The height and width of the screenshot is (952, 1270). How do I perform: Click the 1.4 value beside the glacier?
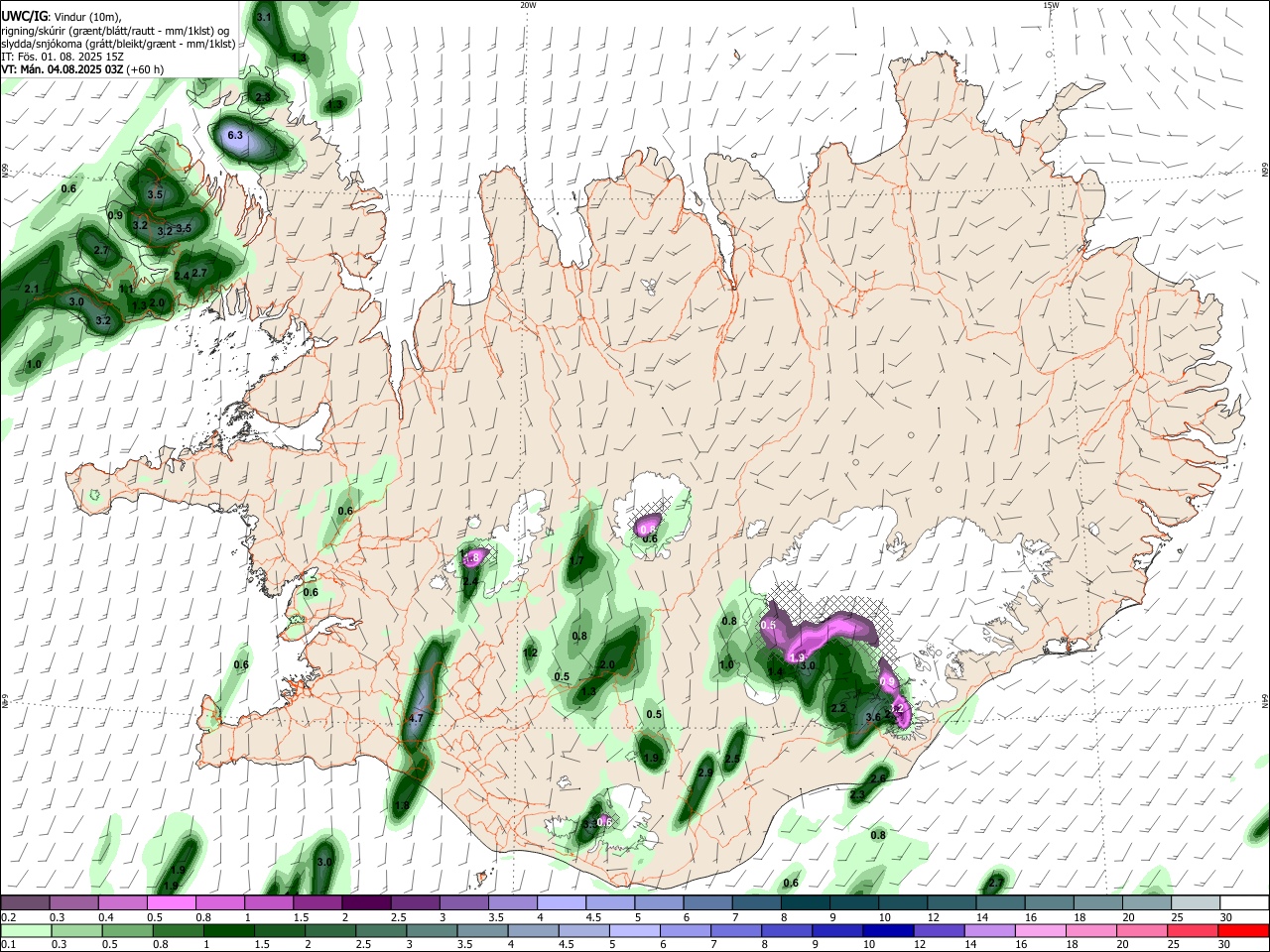point(776,671)
